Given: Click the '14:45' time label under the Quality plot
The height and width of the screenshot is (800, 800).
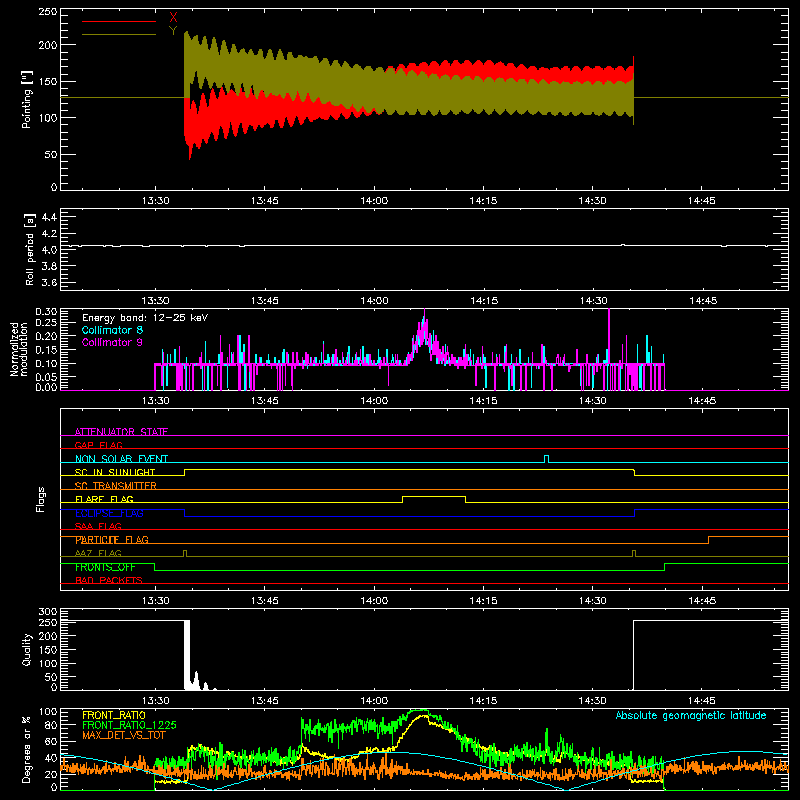Looking at the screenshot, I should 702,701.
